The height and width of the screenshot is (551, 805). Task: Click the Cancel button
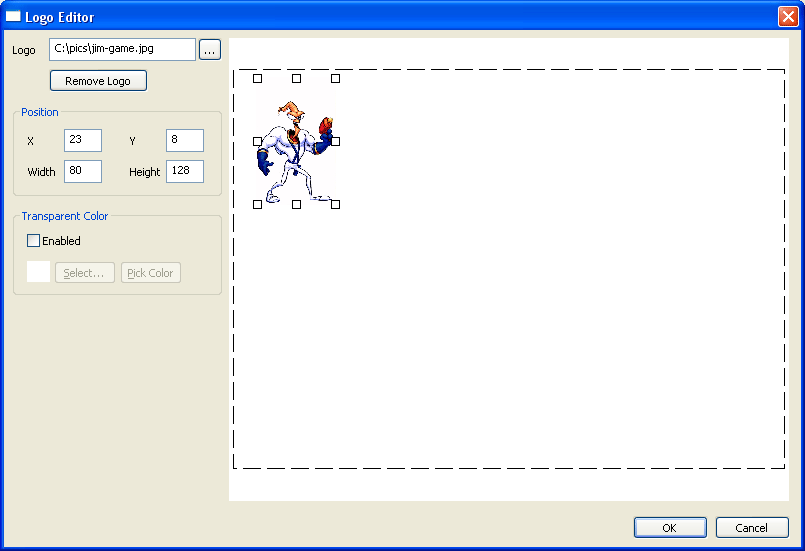752,527
